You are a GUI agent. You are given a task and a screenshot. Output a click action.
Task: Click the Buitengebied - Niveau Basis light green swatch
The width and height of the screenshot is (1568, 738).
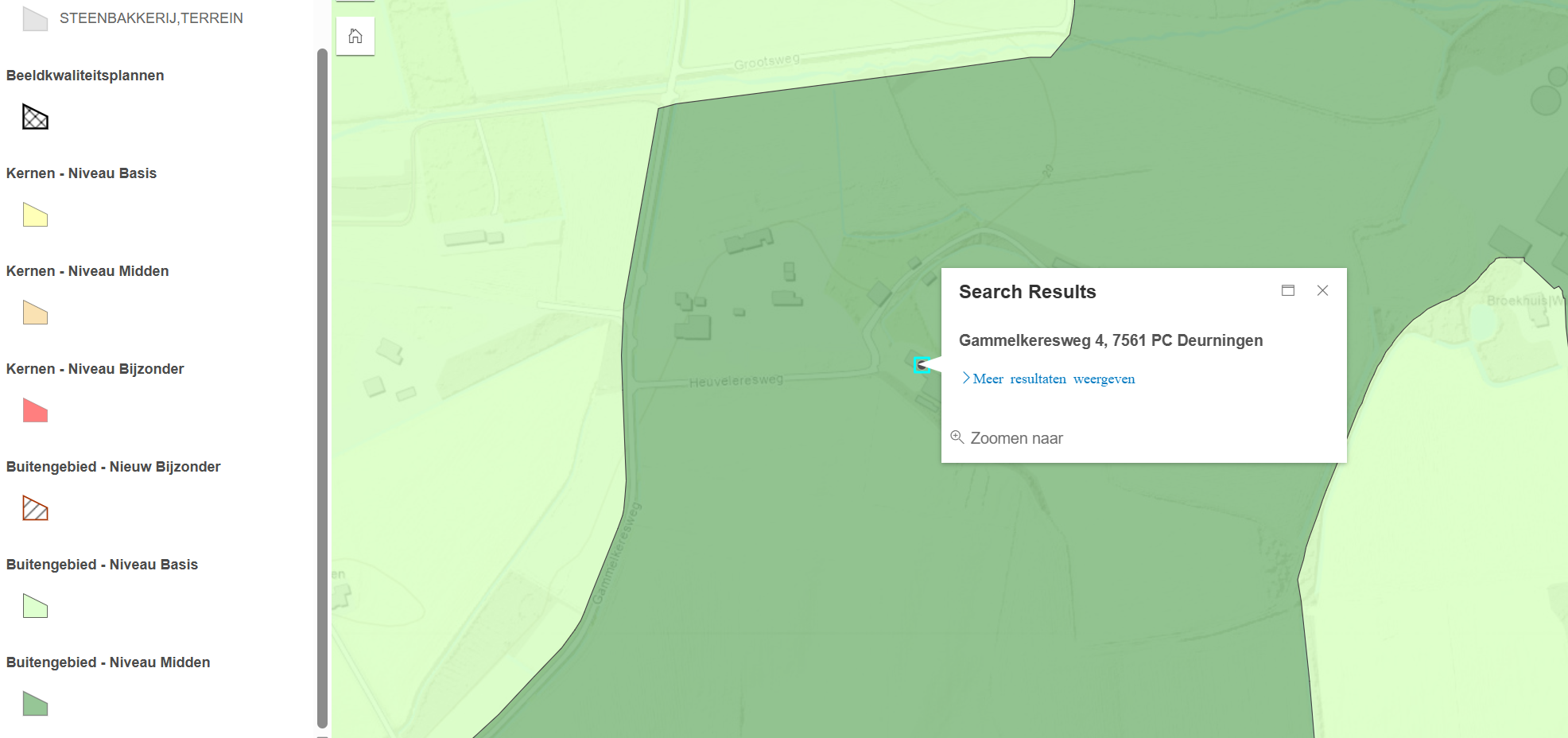pos(36,606)
